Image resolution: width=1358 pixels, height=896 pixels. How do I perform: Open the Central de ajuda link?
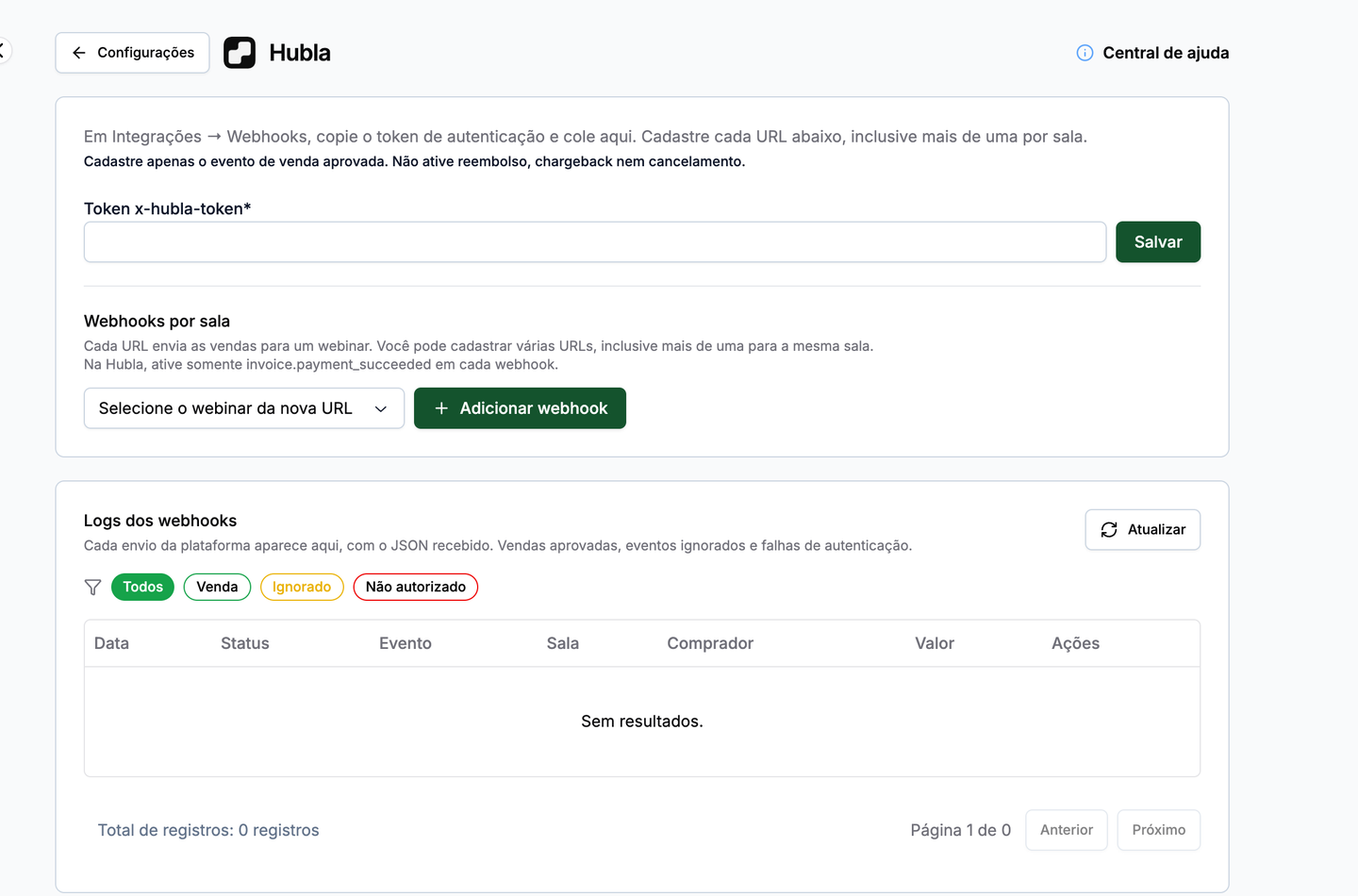tap(1166, 53)
